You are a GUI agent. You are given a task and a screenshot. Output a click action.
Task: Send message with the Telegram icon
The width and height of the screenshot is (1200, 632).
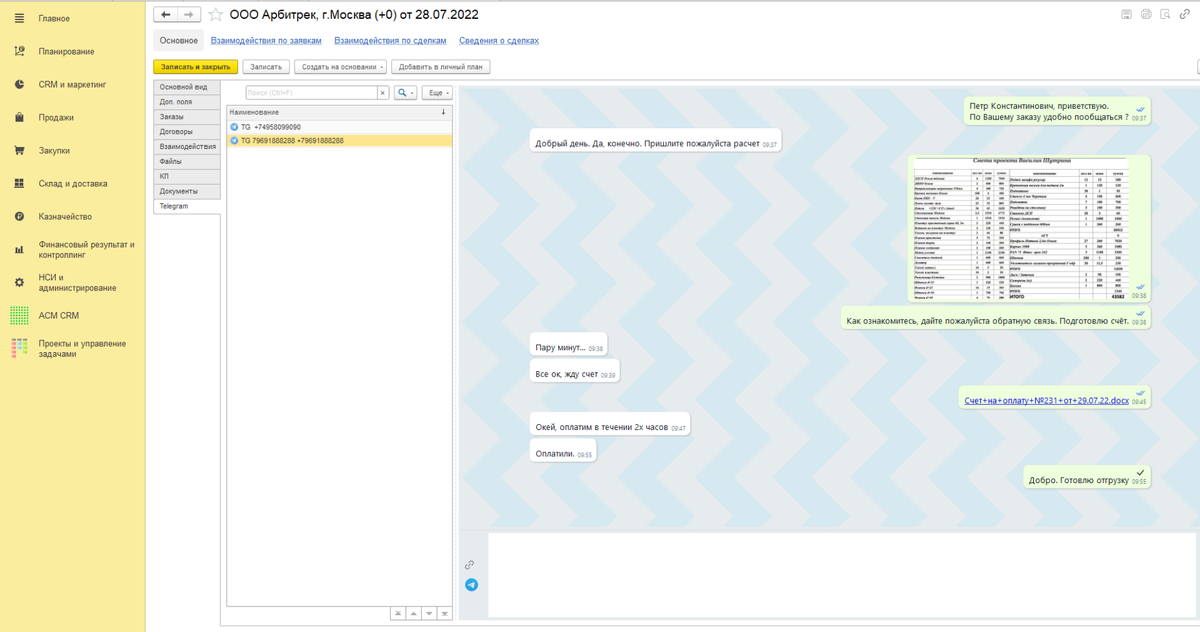click(x=471, y=585)
